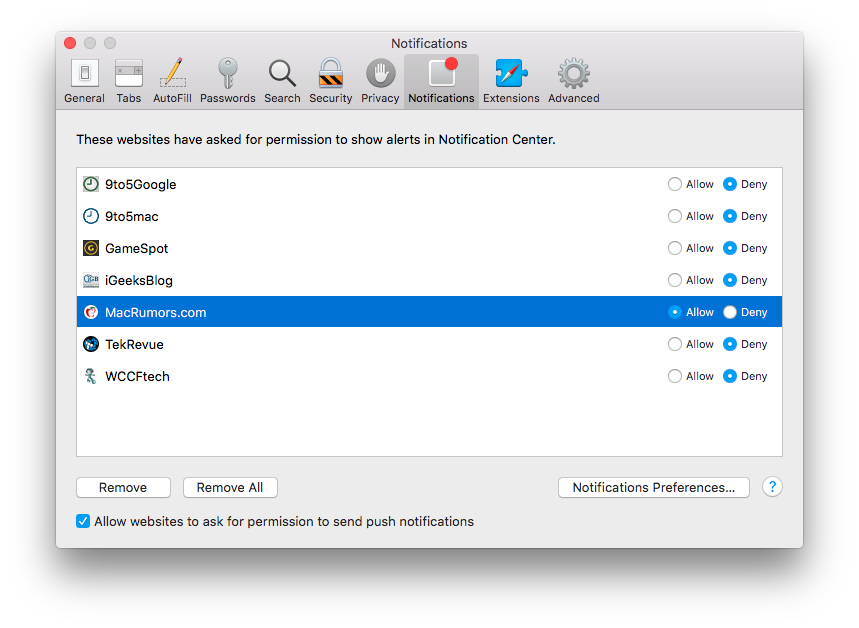Click the TekRevue globe favicon
The image size is (859, 628).
pos(91,344)
